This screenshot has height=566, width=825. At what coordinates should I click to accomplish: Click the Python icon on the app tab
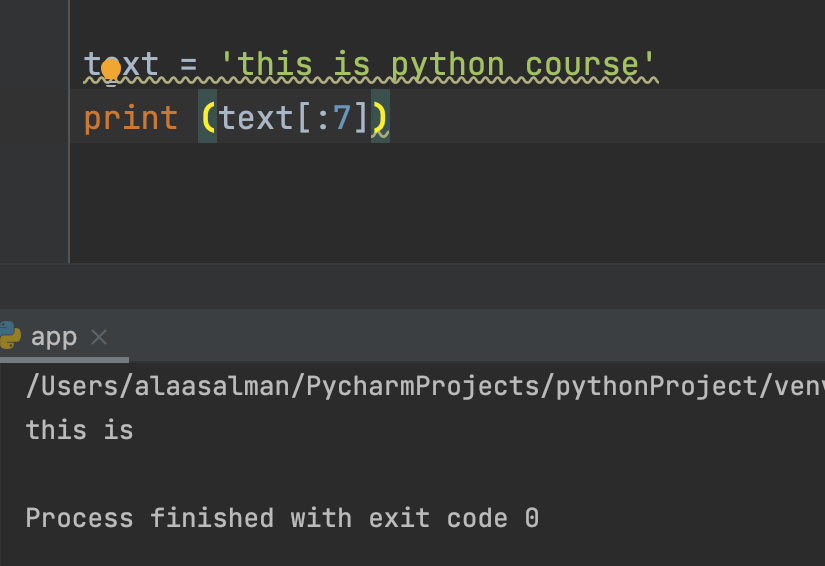pos(10,336)
